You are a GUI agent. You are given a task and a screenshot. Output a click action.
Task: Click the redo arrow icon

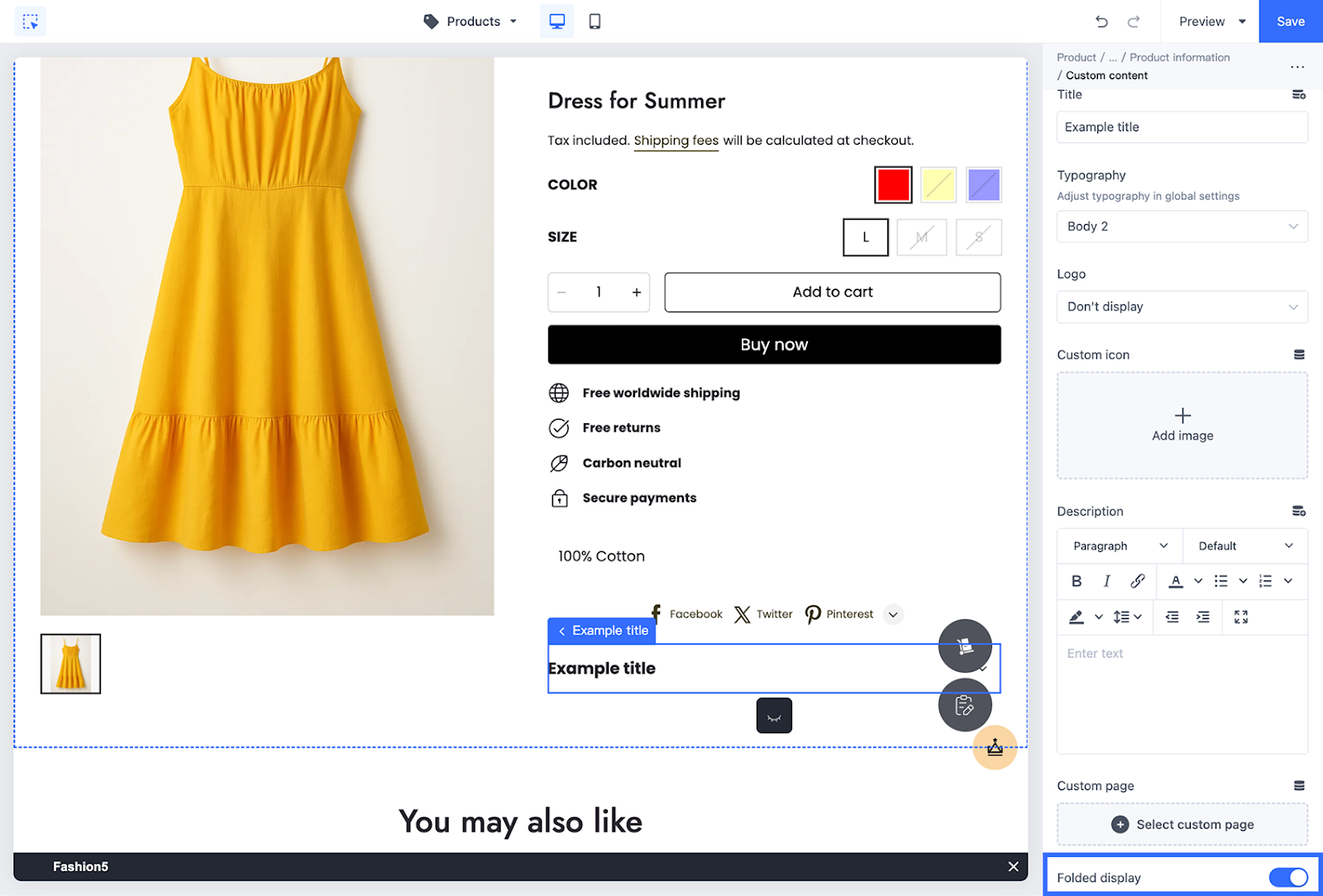coord(1134,21)
